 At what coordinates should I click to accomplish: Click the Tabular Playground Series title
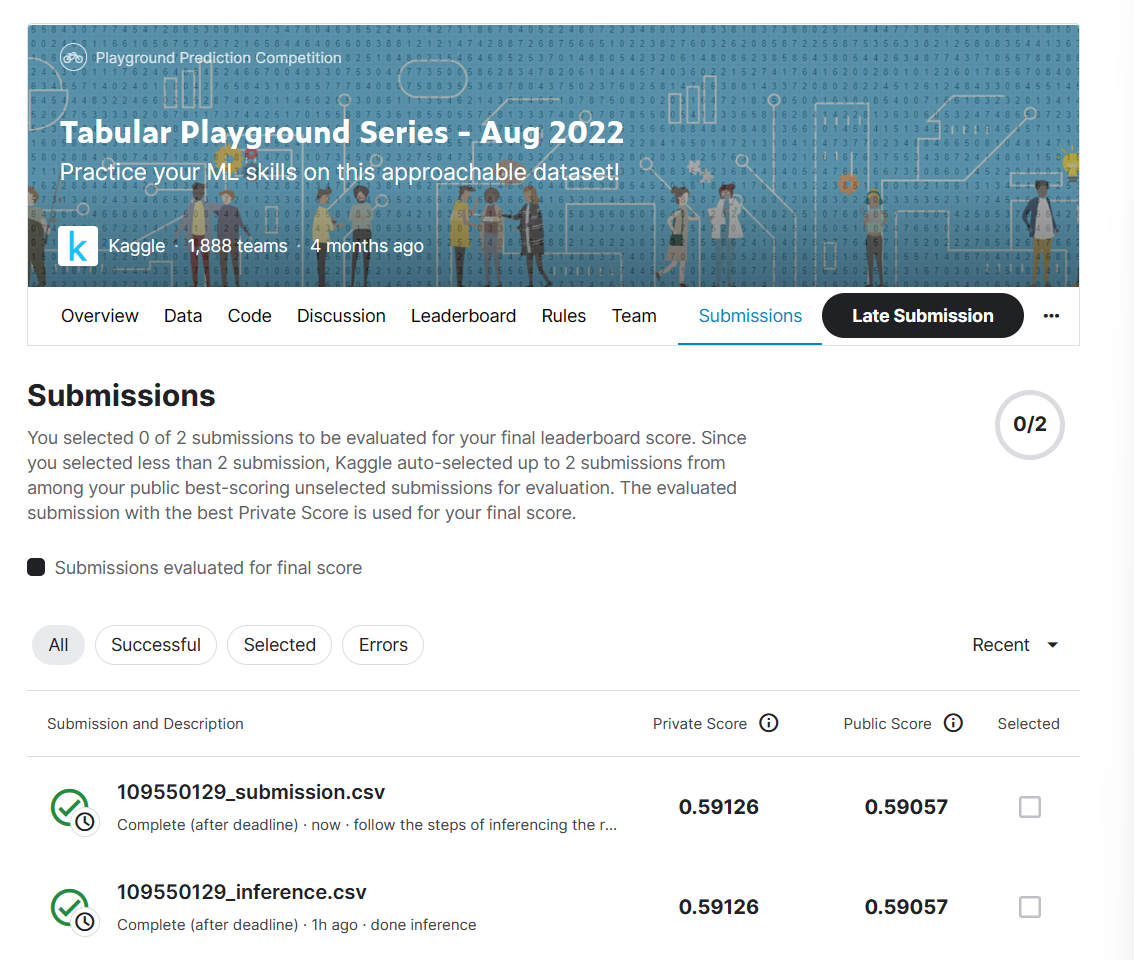(341, 132)
